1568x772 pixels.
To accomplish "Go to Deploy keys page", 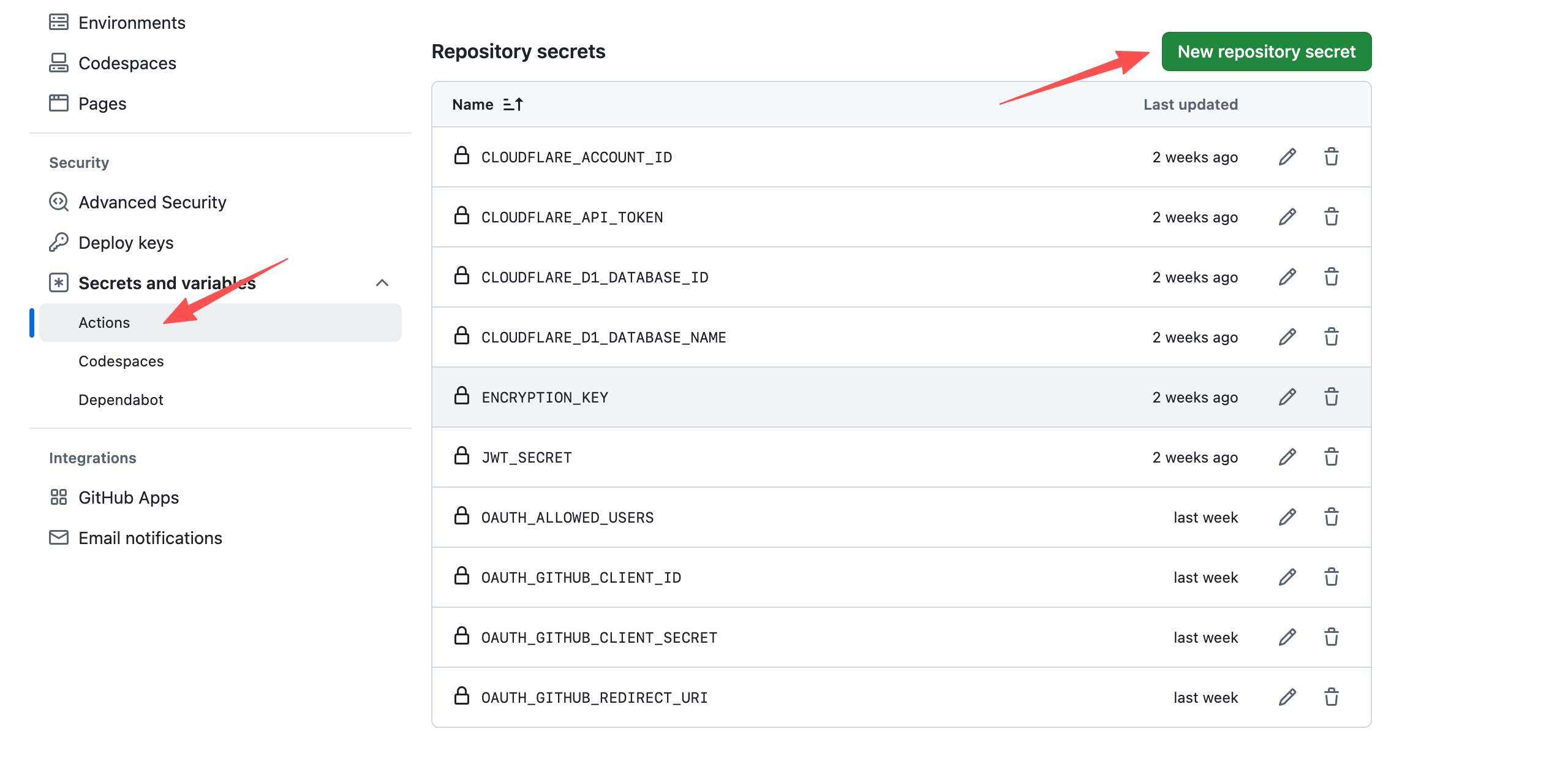I will 126,243.
